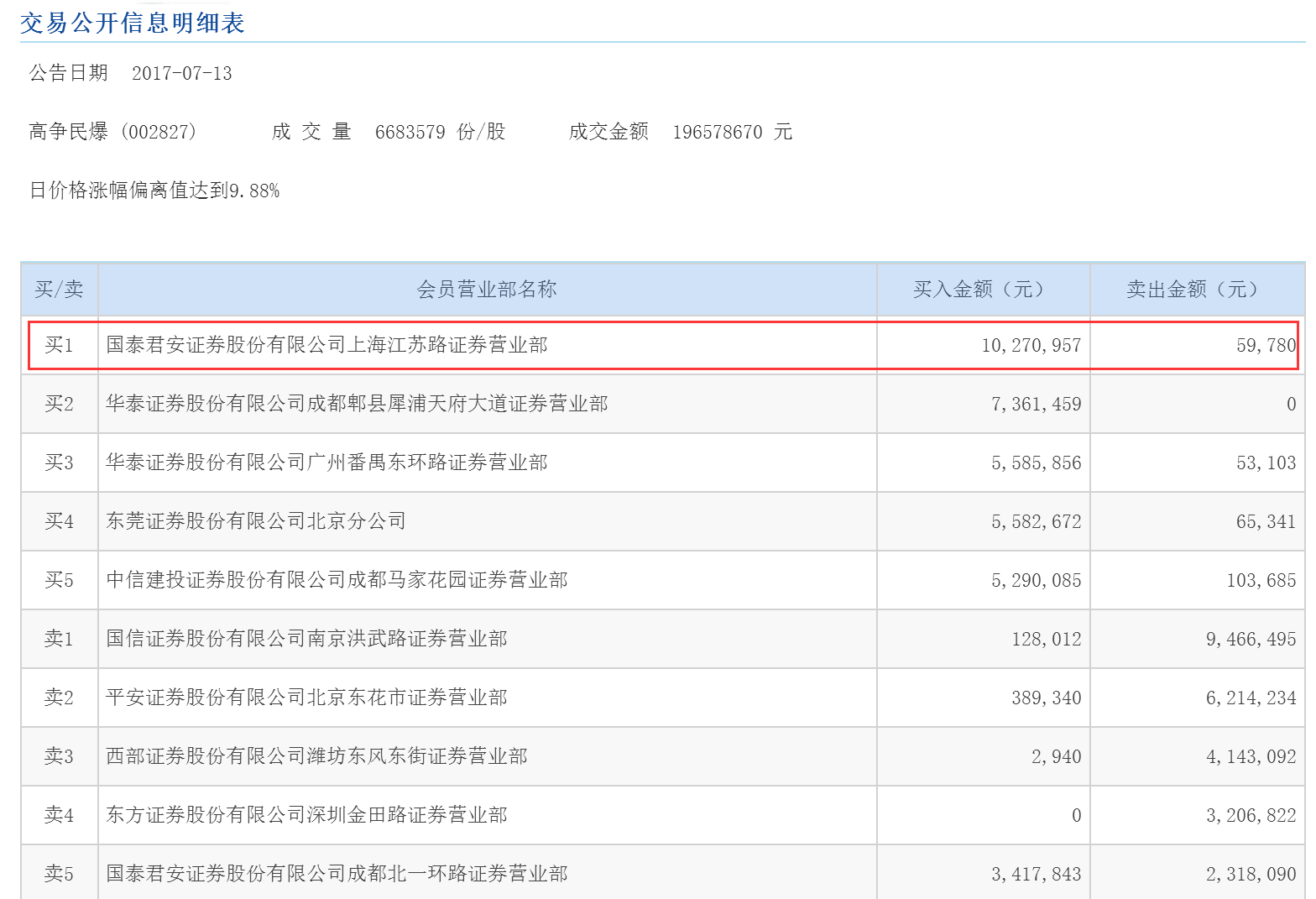Select 华泰证券广州番禺东环路证券营业部 name
Screen dimensions: 1316x899
click(327, 463)
